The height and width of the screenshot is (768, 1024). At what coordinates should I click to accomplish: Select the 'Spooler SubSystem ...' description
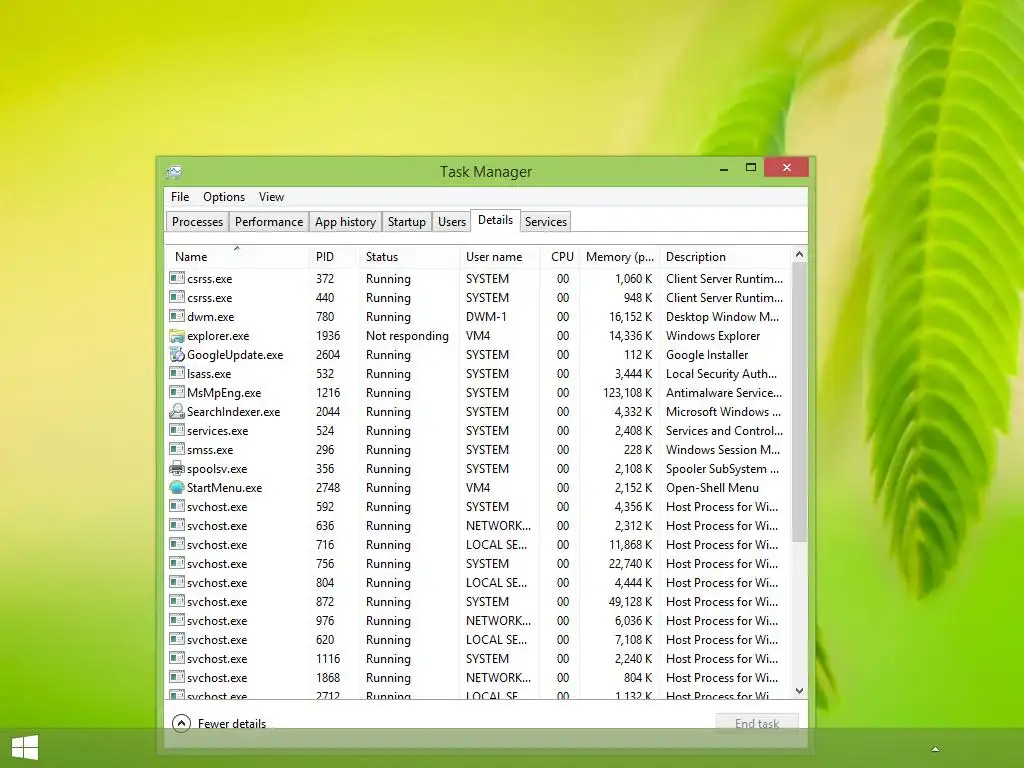[722, 468]
